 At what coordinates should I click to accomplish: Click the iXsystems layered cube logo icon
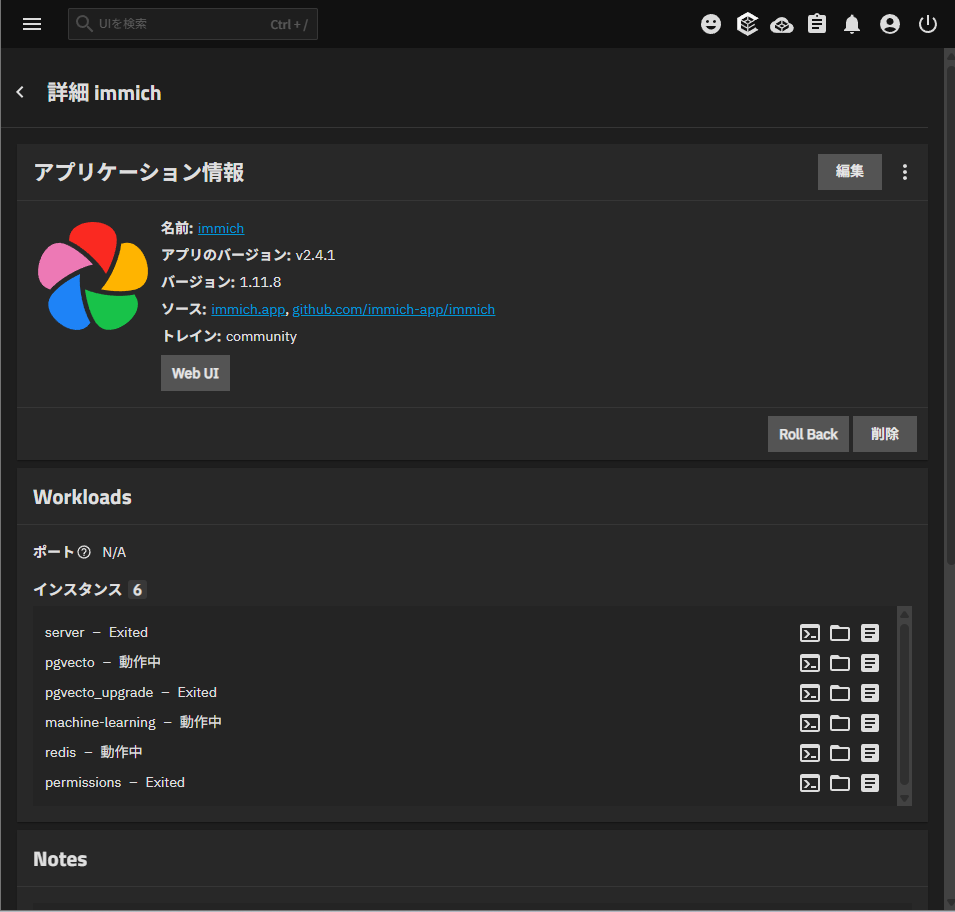tap(747, 24)
